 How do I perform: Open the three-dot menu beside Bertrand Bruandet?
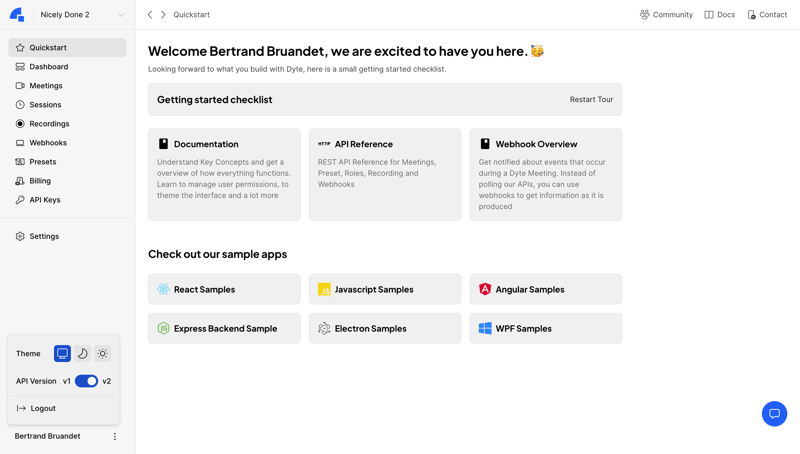tap(115, 436)
